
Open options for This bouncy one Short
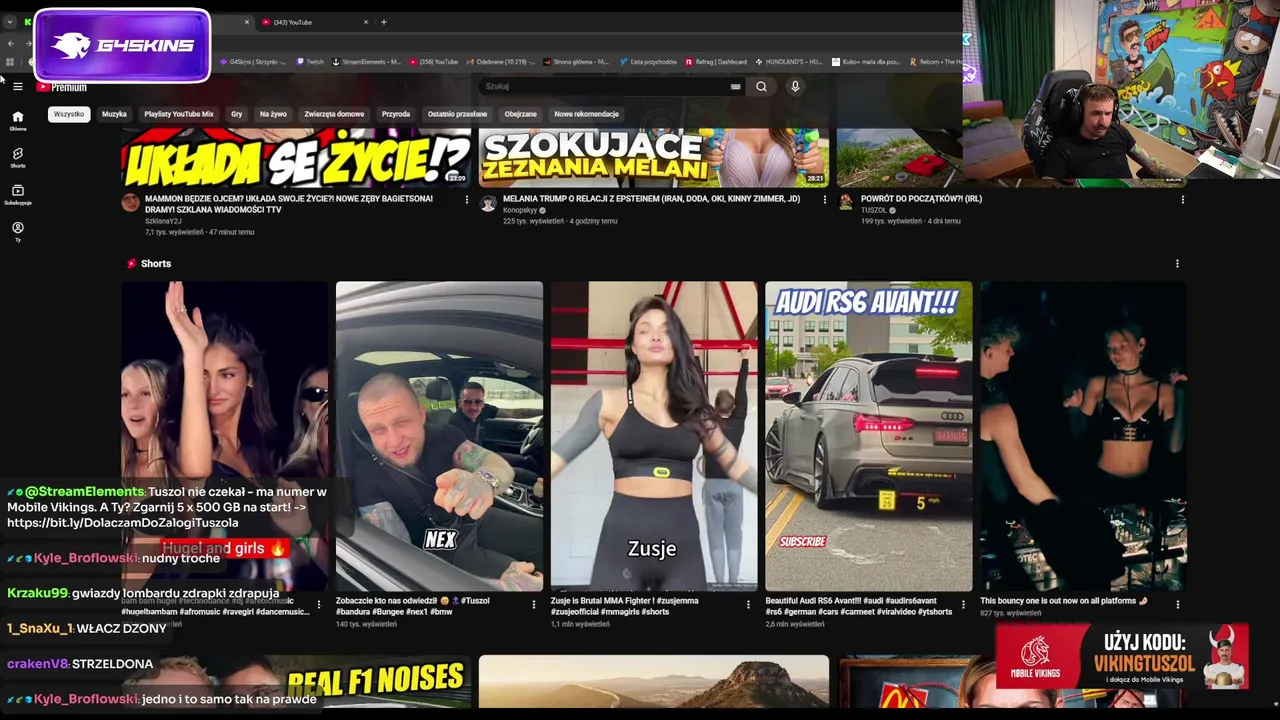coord(1177,605)
